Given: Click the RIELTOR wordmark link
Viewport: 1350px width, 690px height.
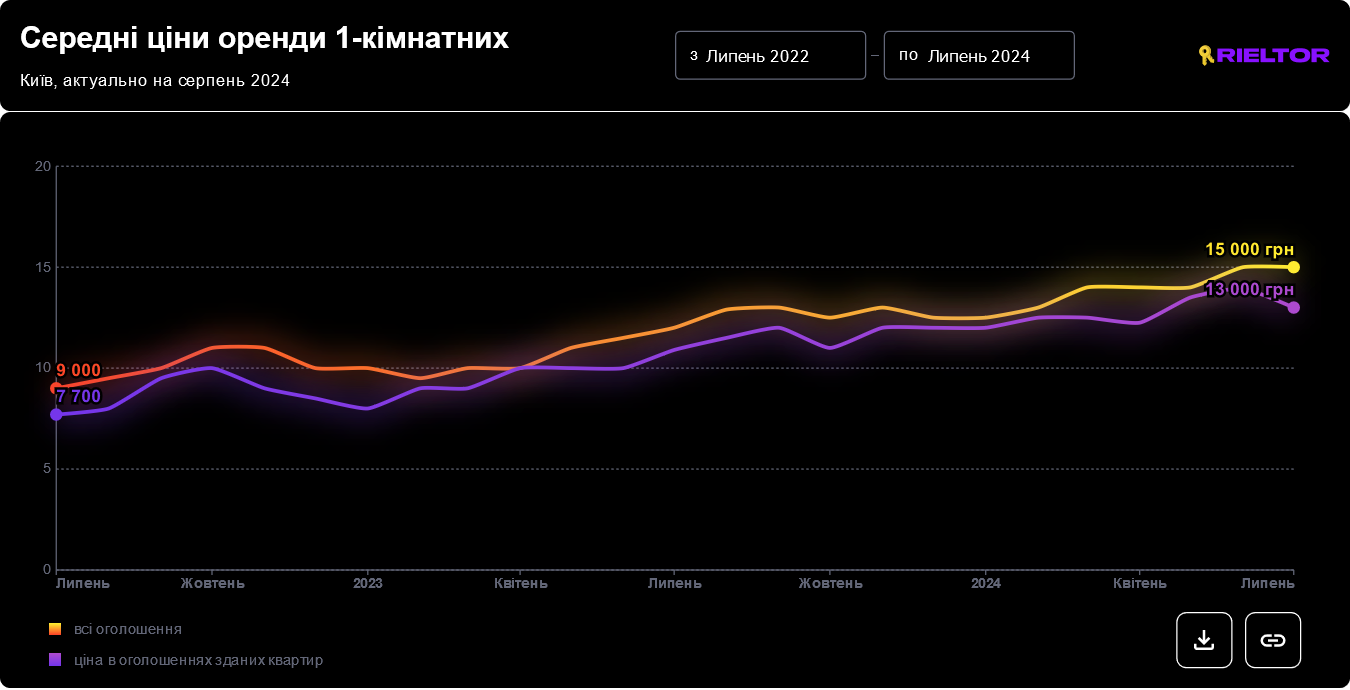Looking at the screenshot, I should [1272, 56].
